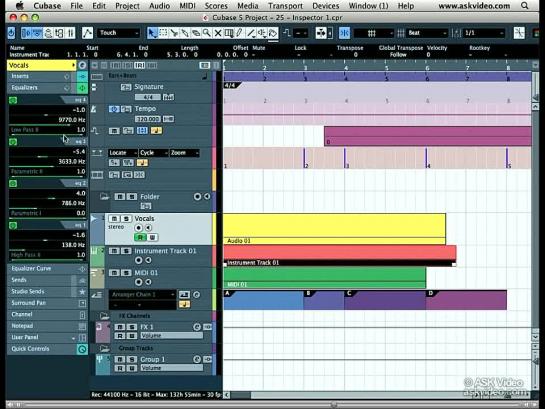The image size is (545, 409).
Task: Click the automation mode curve icon
Action: pos(87,33)
